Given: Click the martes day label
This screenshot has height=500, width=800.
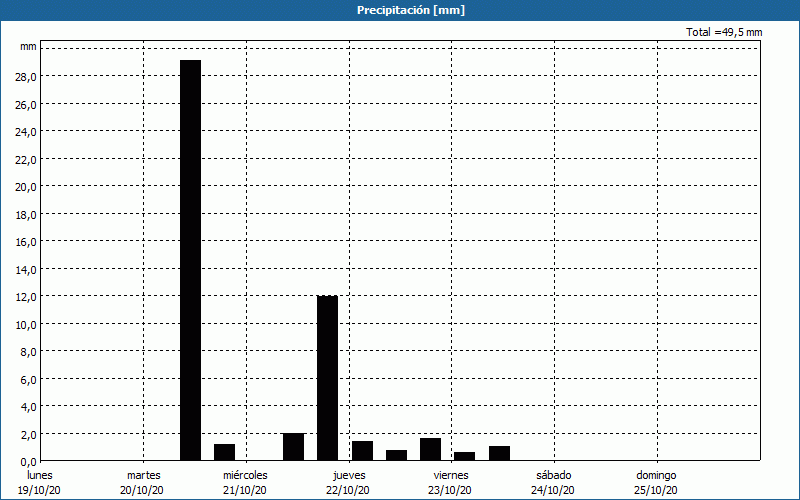Looking at the screenshot, I should [143, 475].
